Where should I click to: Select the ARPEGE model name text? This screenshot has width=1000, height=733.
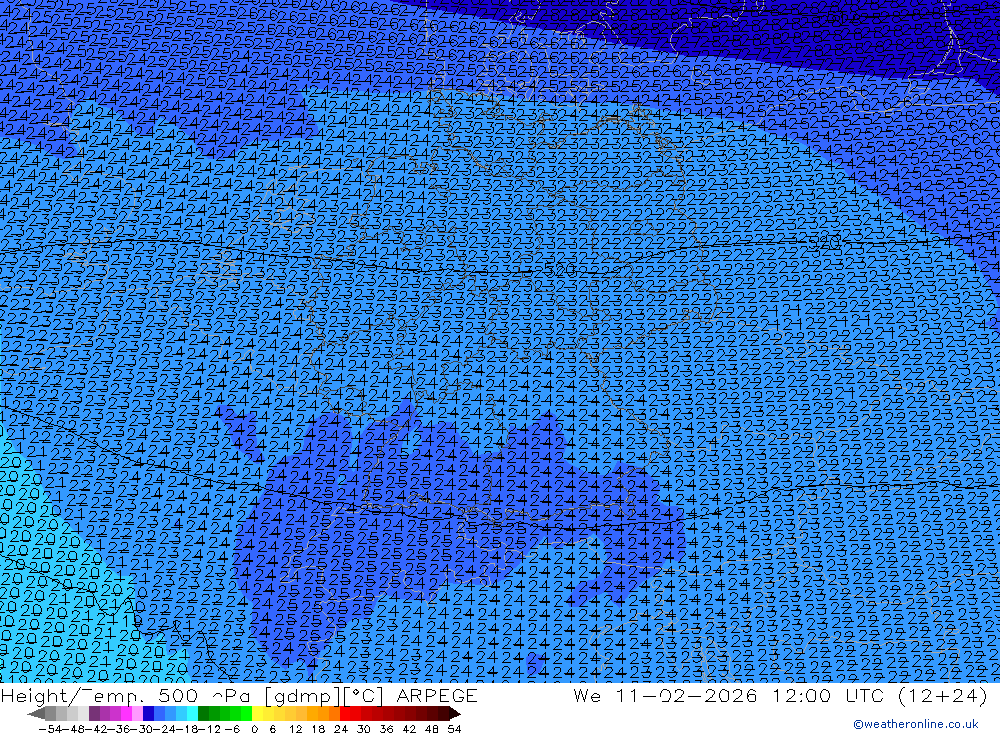(437, 695)
